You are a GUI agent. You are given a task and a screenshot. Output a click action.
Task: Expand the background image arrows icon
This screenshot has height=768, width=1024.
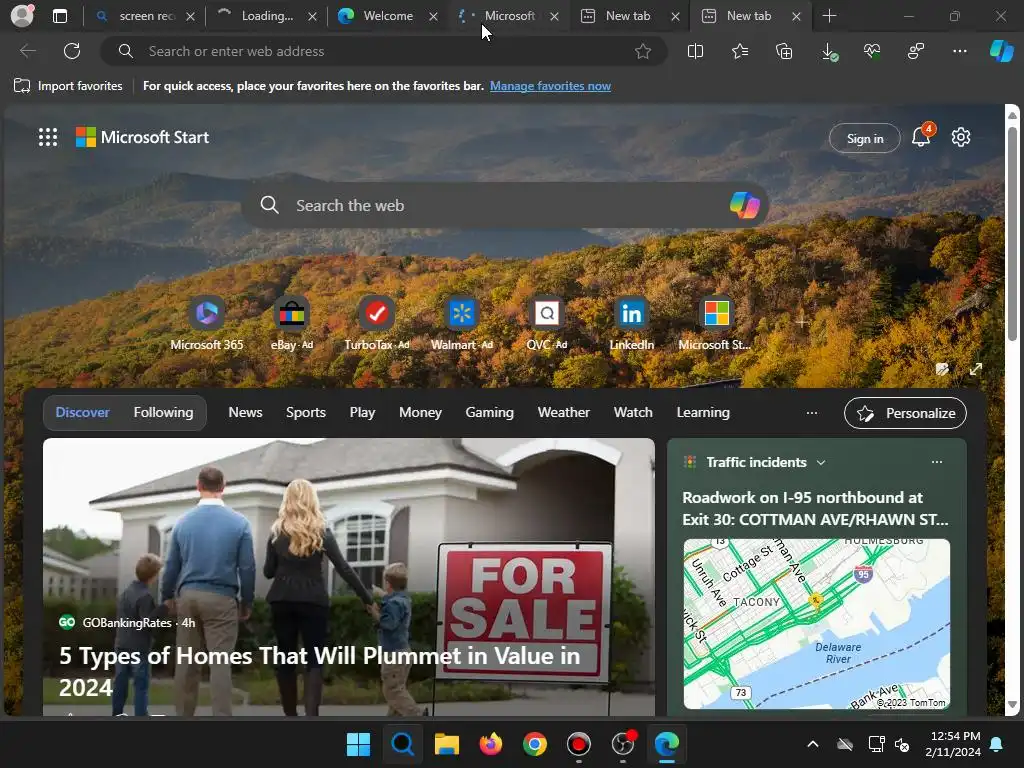976,369
